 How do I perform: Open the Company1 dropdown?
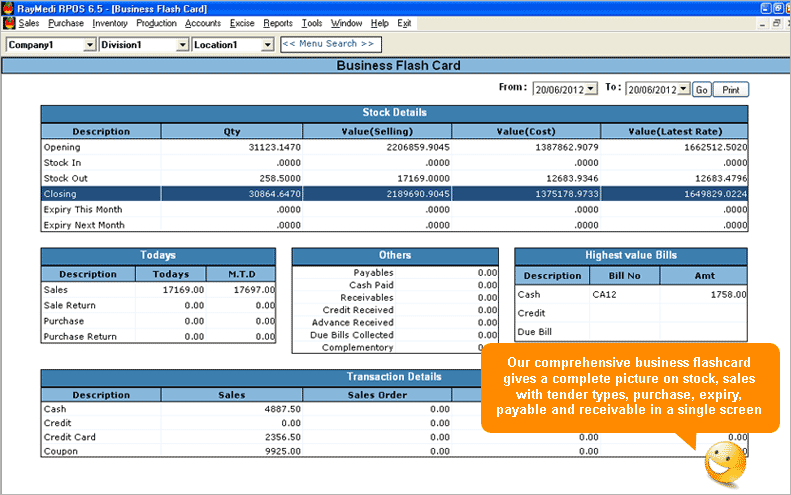click(x=90, y=45)
